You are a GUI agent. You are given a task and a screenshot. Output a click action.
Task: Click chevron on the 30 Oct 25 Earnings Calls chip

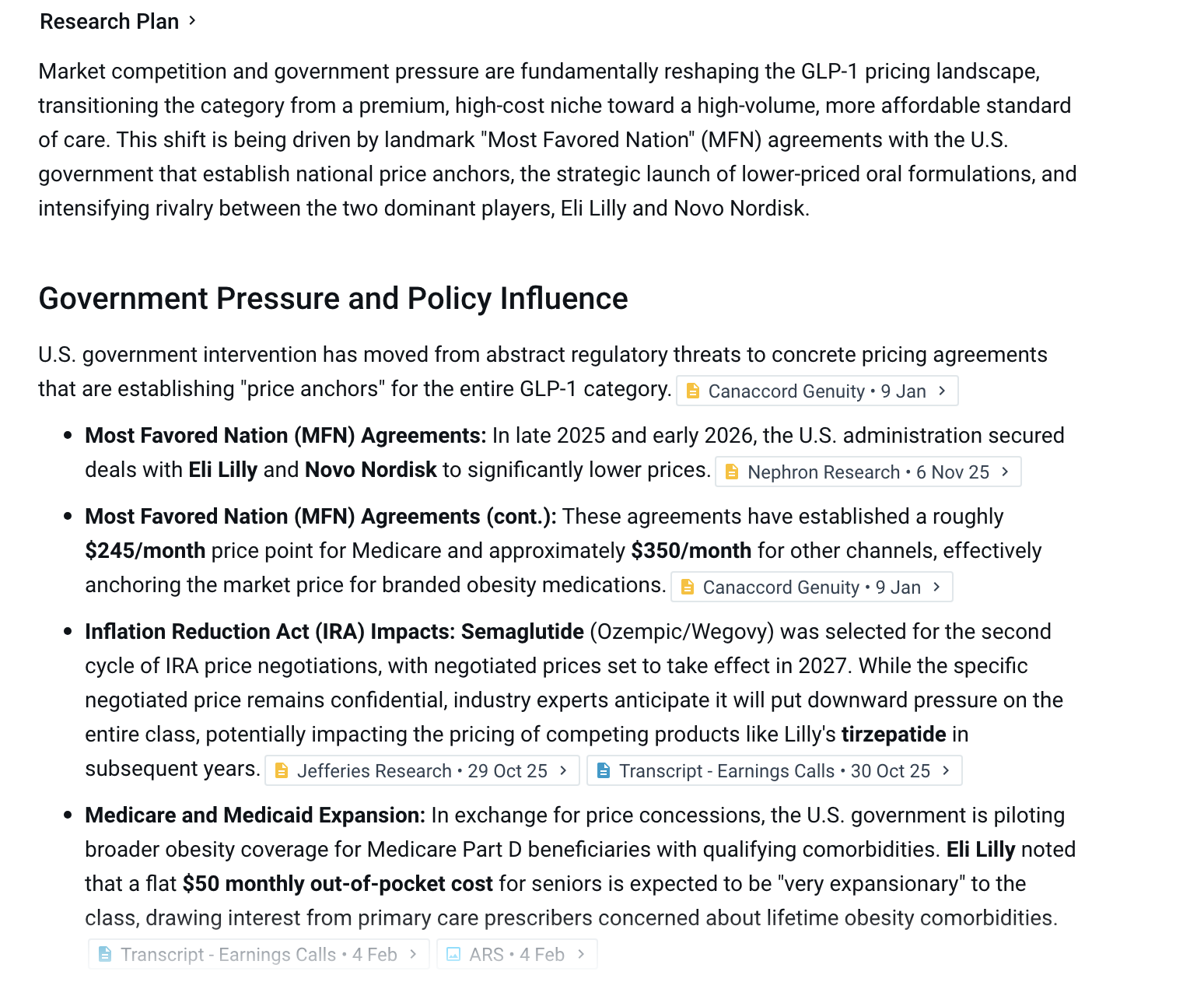pos(946,770)
